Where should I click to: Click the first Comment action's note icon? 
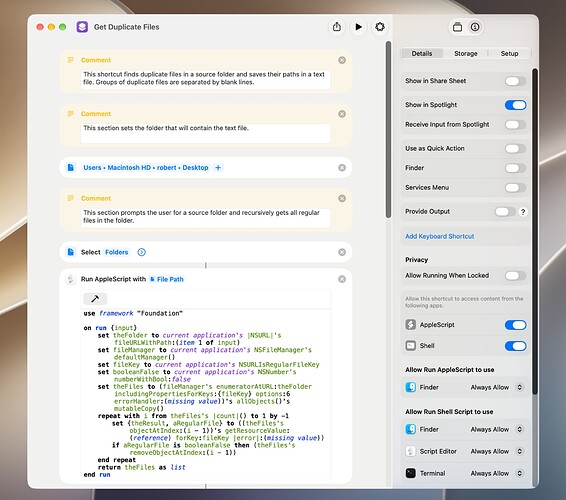tap(71, 60)
